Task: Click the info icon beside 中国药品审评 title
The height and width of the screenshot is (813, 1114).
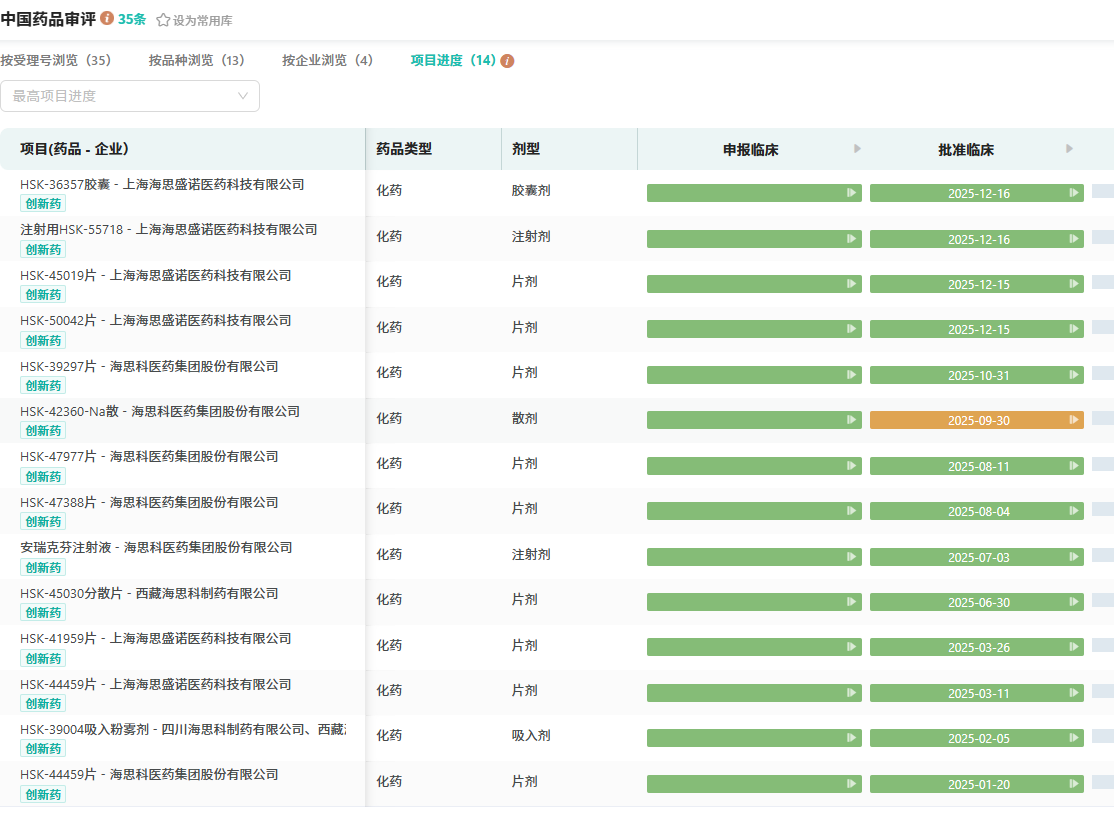Action: pyautogui.click(x=107, y=19)
